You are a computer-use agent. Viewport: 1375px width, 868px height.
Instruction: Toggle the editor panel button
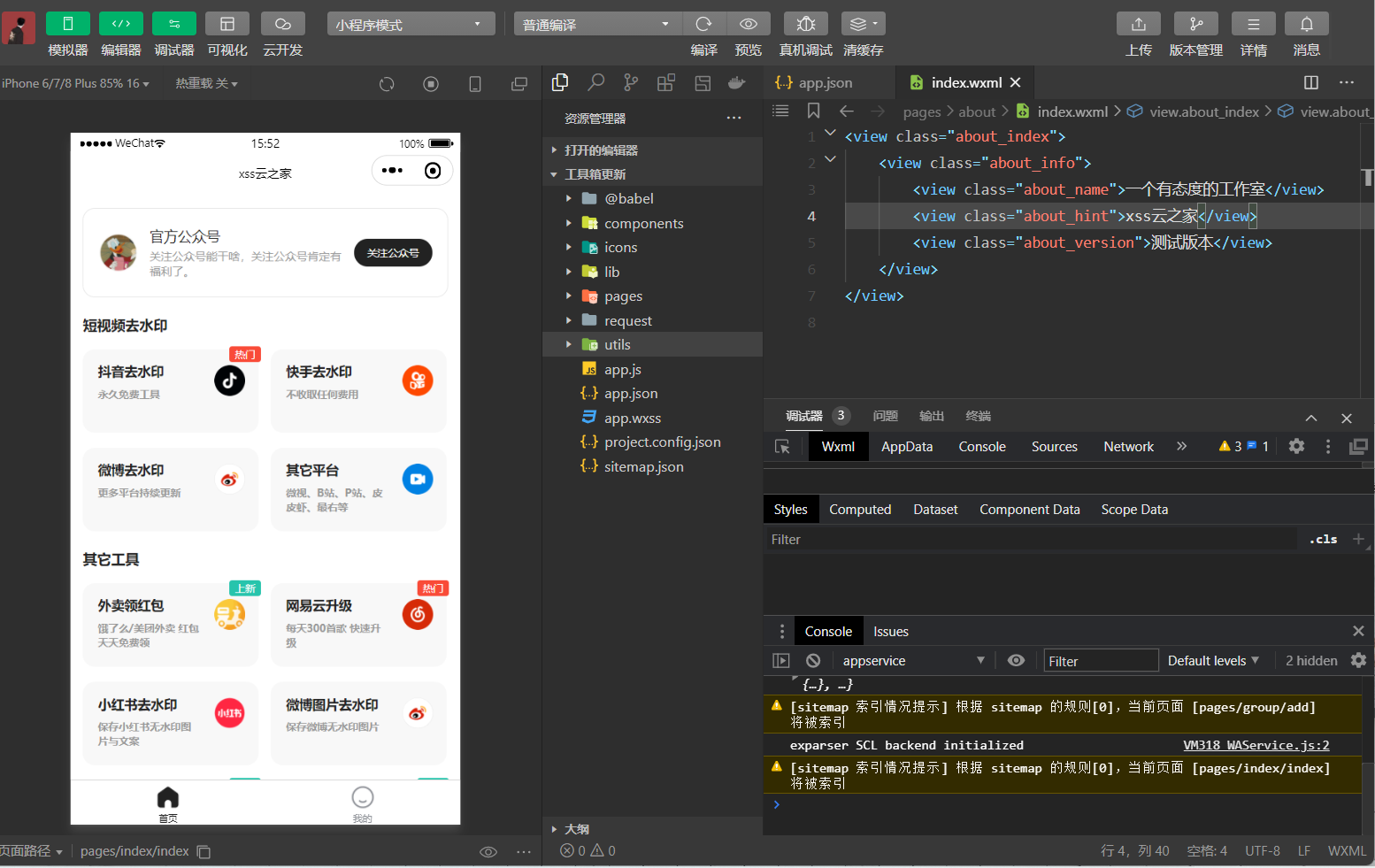point(121,24)
